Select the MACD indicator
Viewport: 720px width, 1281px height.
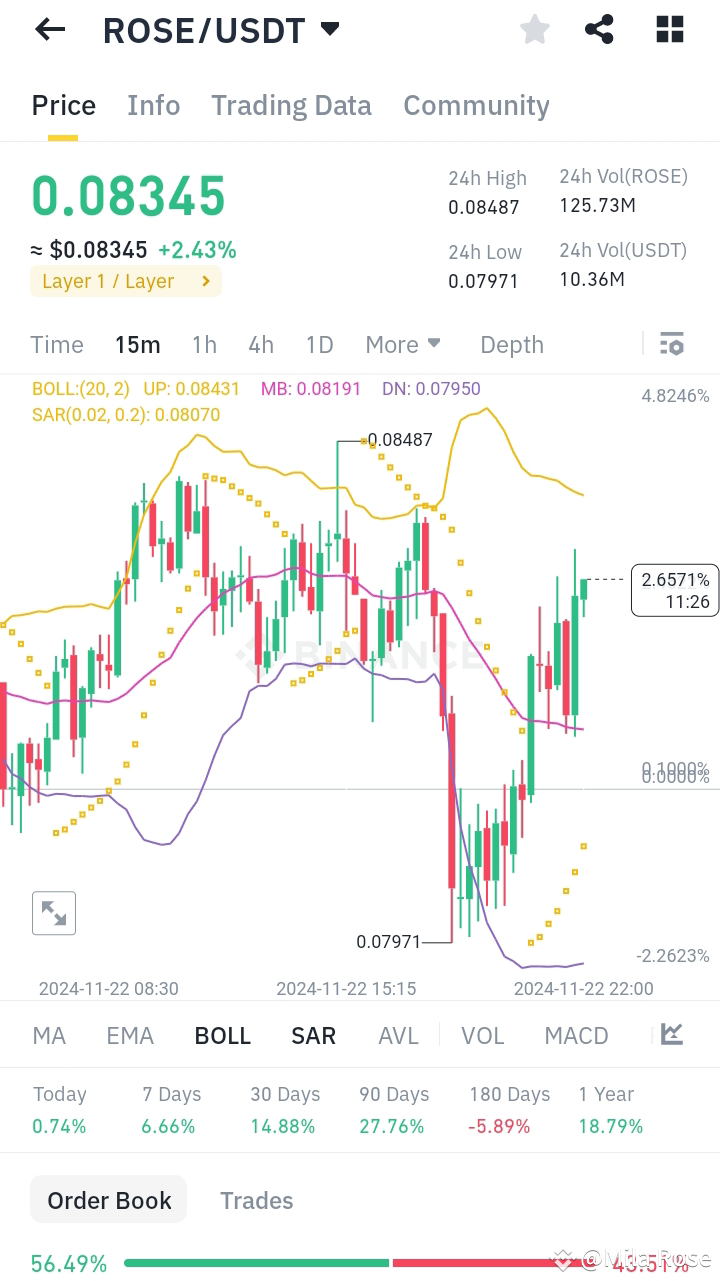pyautogui.click(x=576, y=1035)
